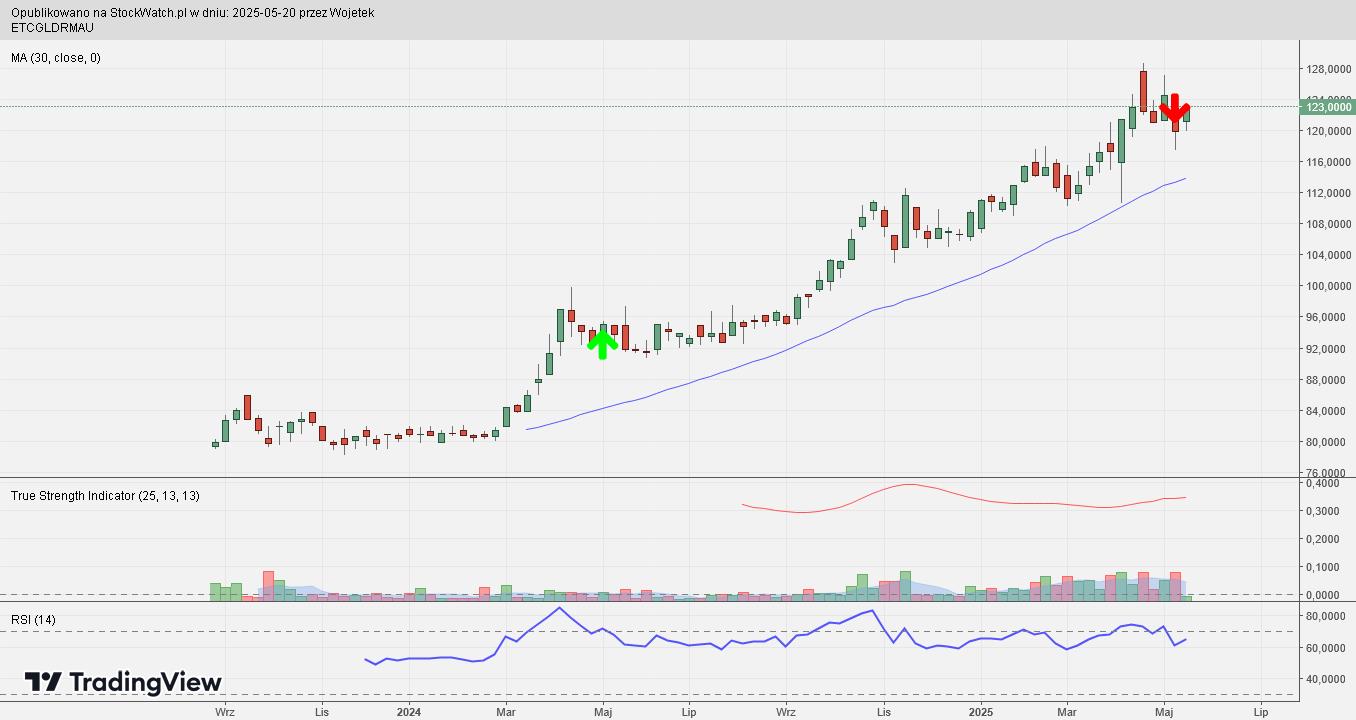Click the 128,0000 price axis label

pyautogui.click(x=1329, y=69)
